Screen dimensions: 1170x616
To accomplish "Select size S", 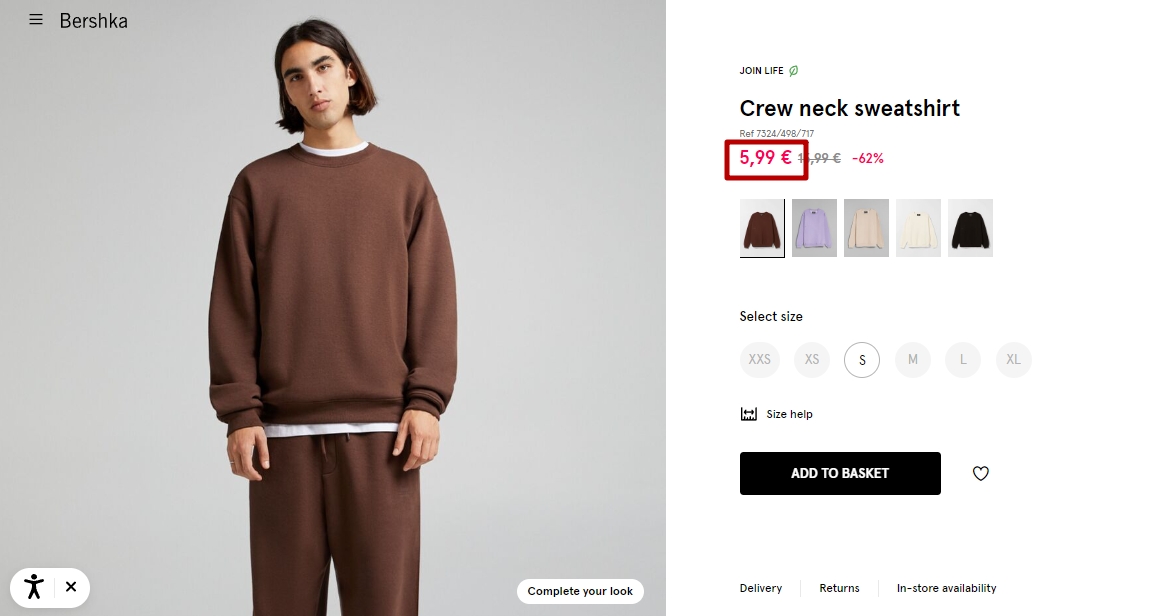I will pos(862,359).
